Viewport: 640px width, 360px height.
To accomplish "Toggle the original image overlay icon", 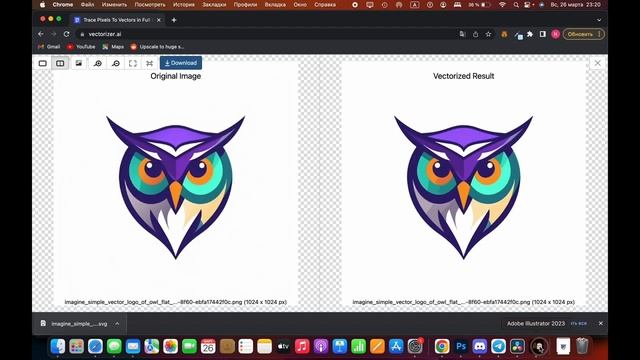I will tap(78, 63).
